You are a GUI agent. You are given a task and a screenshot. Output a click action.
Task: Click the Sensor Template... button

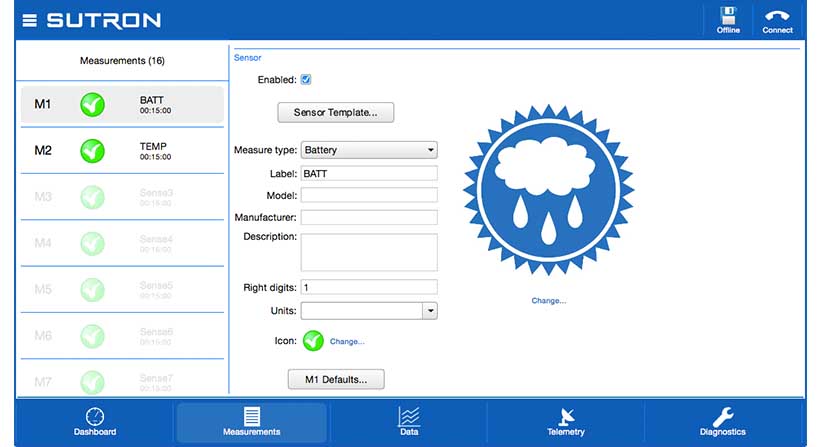tap(336, 112)
